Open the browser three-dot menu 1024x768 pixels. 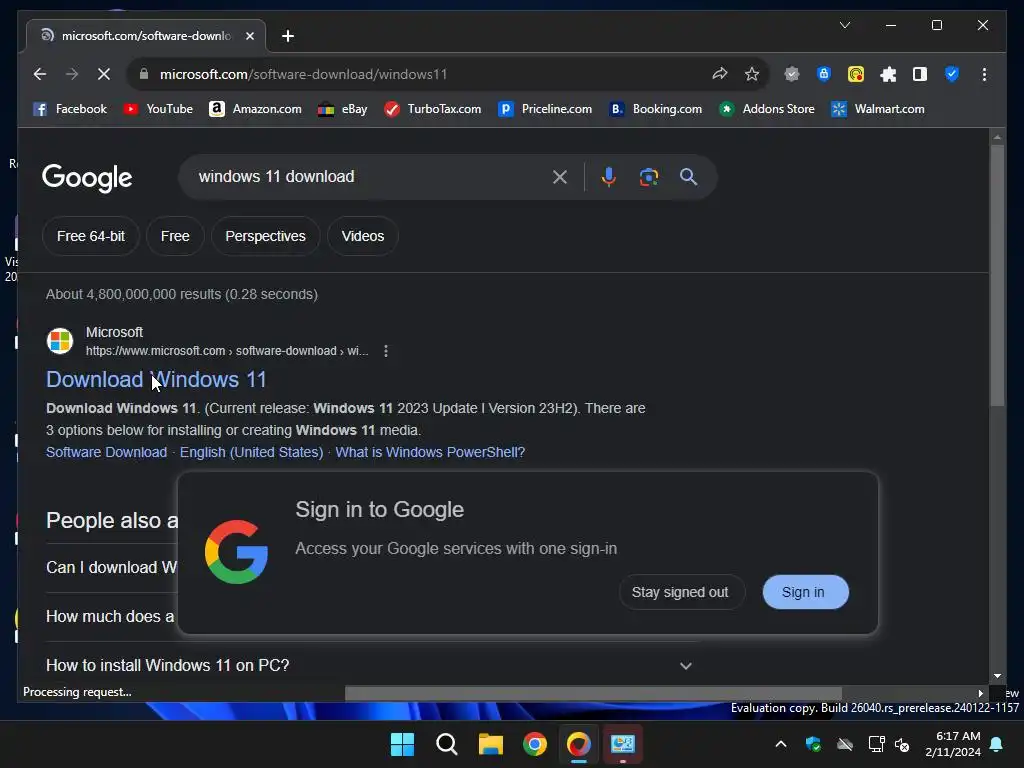984,74
